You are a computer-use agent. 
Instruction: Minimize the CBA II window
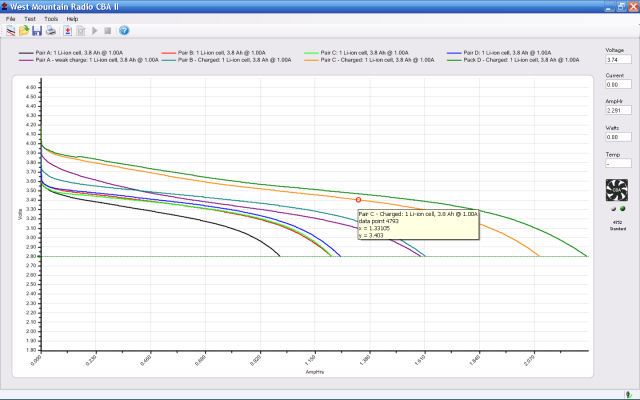pos(609,7)
